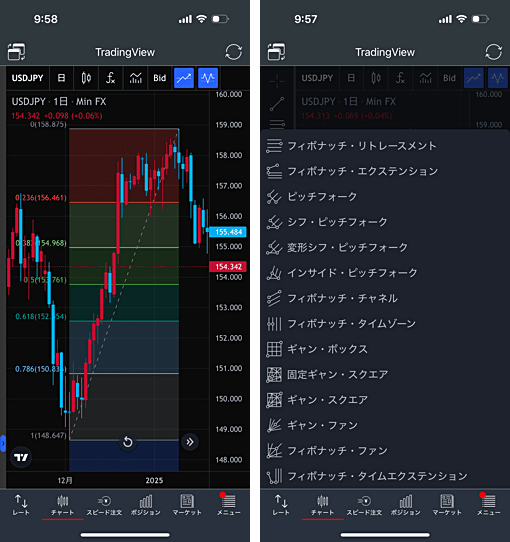
Task: Open the ポジション tab on left phone
Action: (x=146, y=505)
